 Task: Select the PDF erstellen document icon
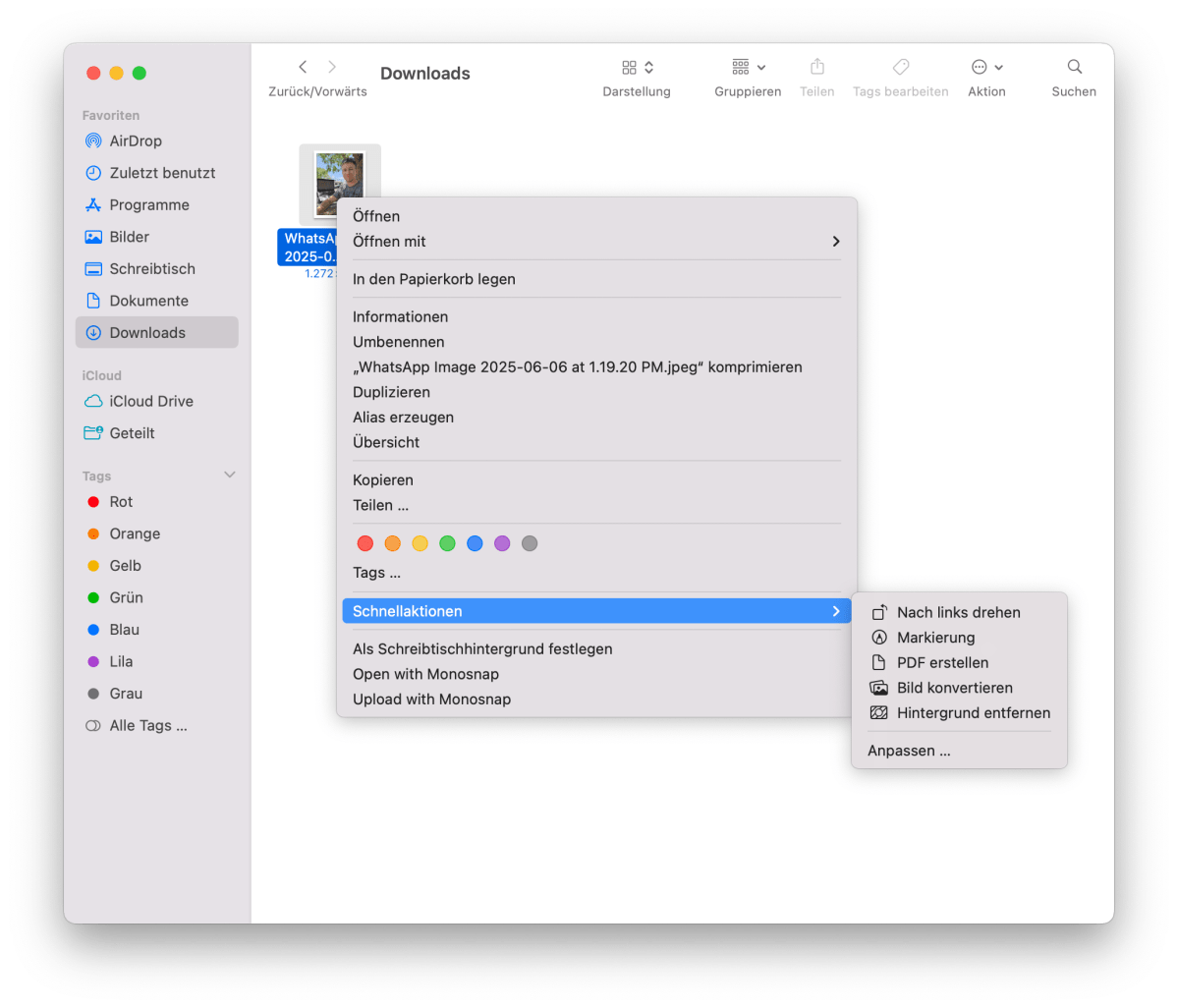877,662
